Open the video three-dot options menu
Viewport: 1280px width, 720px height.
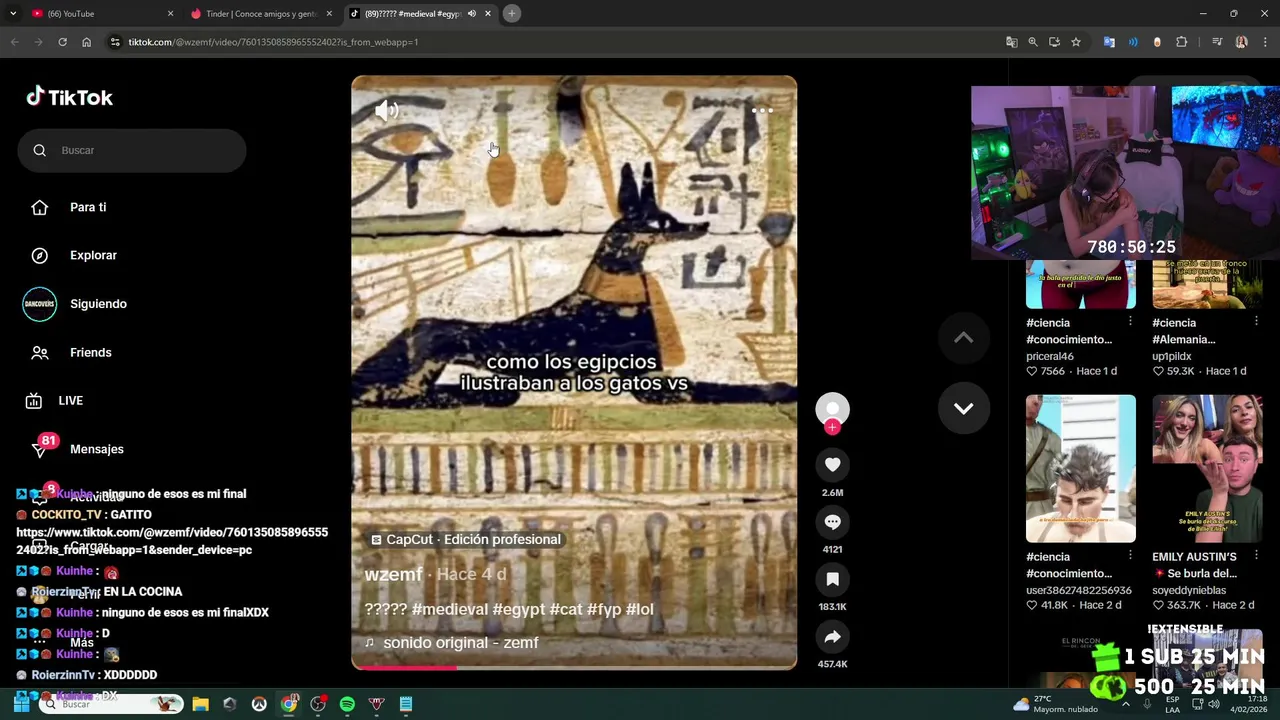[762, 111]
